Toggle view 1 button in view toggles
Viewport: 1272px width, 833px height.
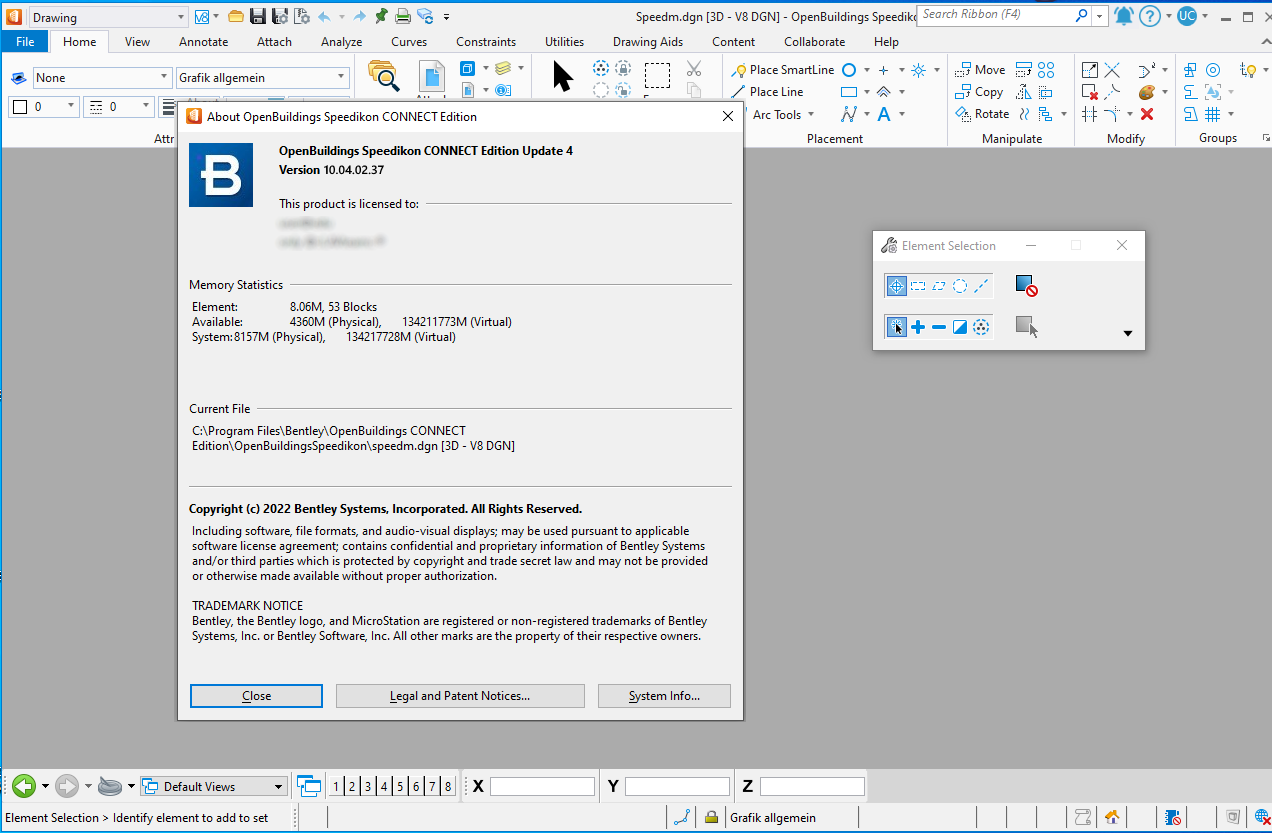point(336,787)
